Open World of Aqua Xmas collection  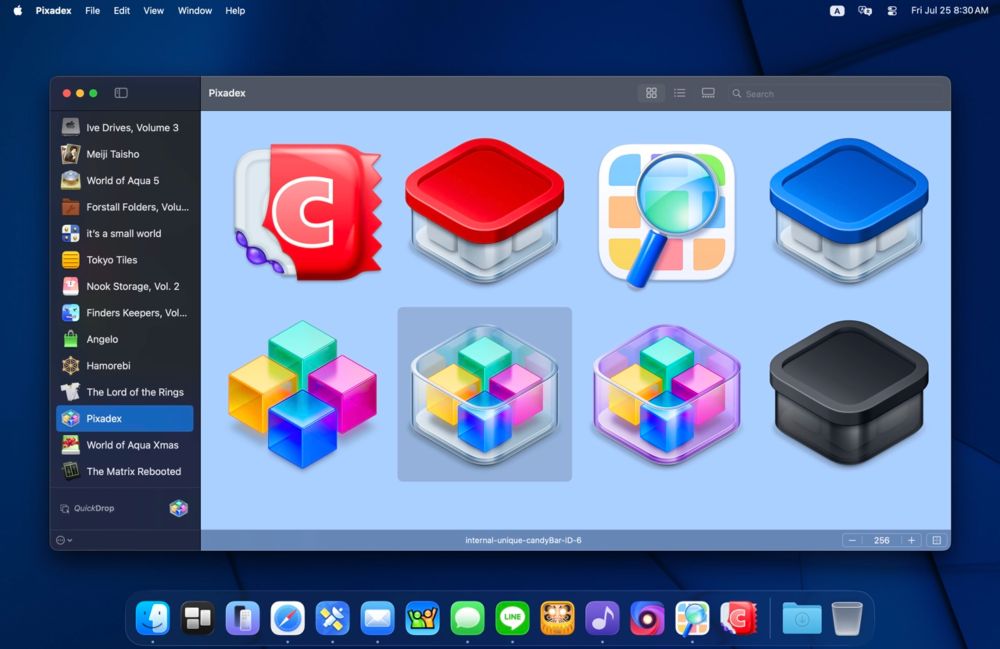tap(125, 445)
